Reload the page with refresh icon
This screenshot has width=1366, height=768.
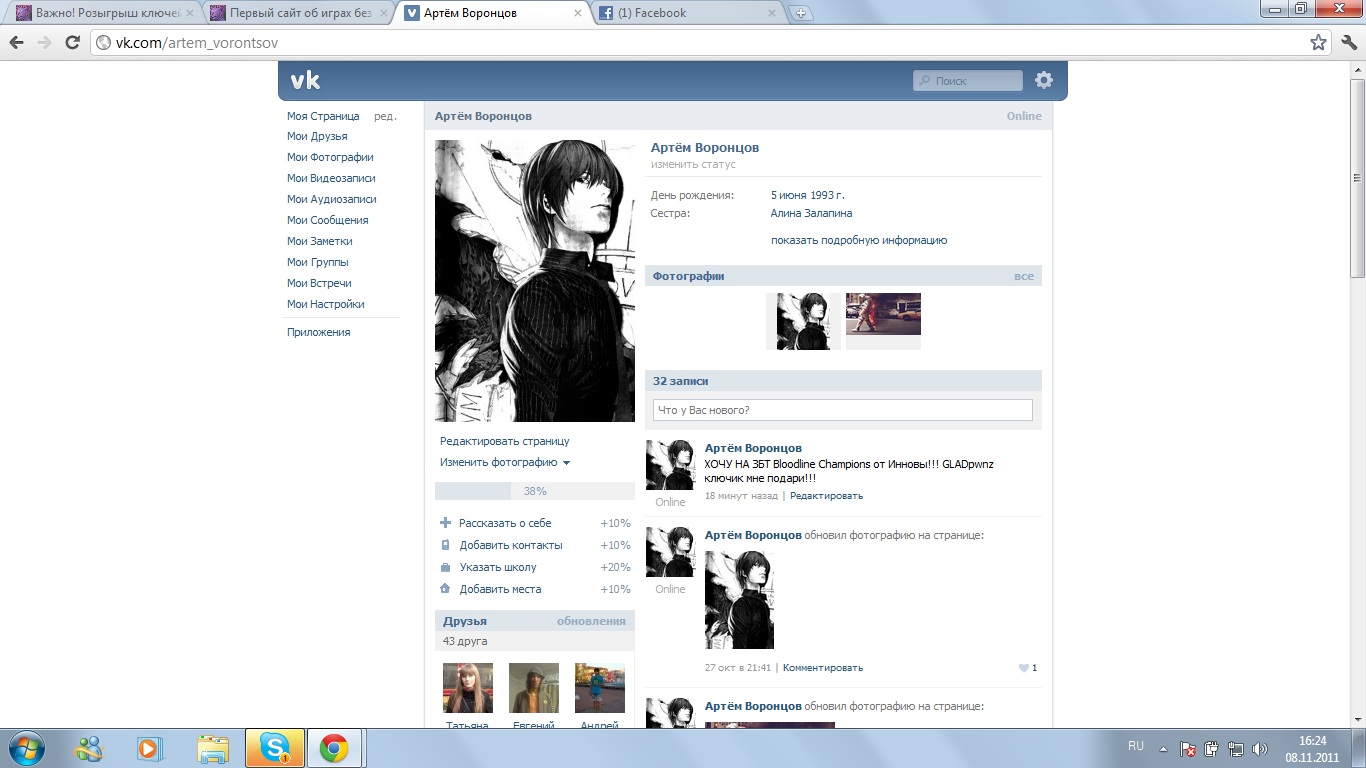point(72,43)
